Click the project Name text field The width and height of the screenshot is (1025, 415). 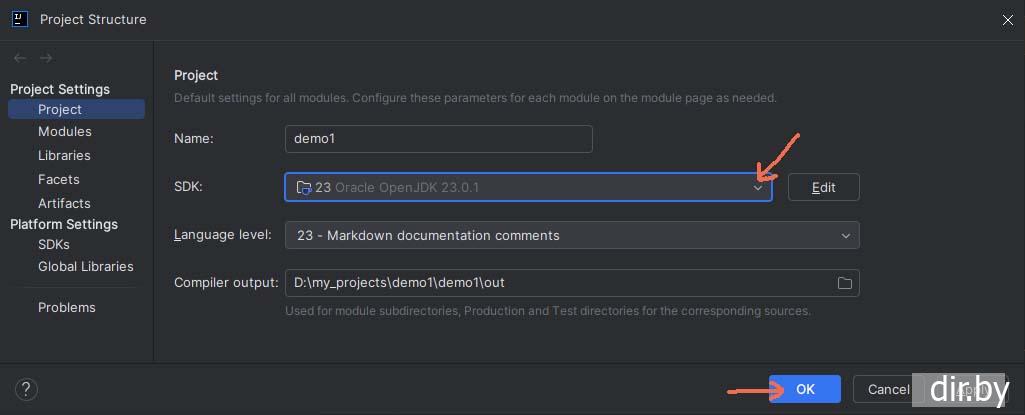pos(438,139)
